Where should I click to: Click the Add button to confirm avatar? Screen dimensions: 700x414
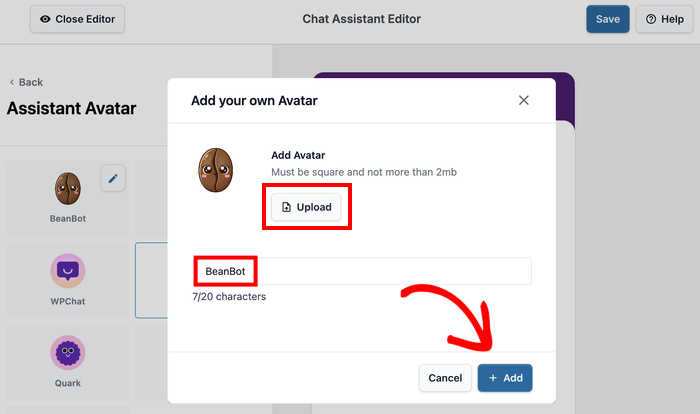[505, 378]
